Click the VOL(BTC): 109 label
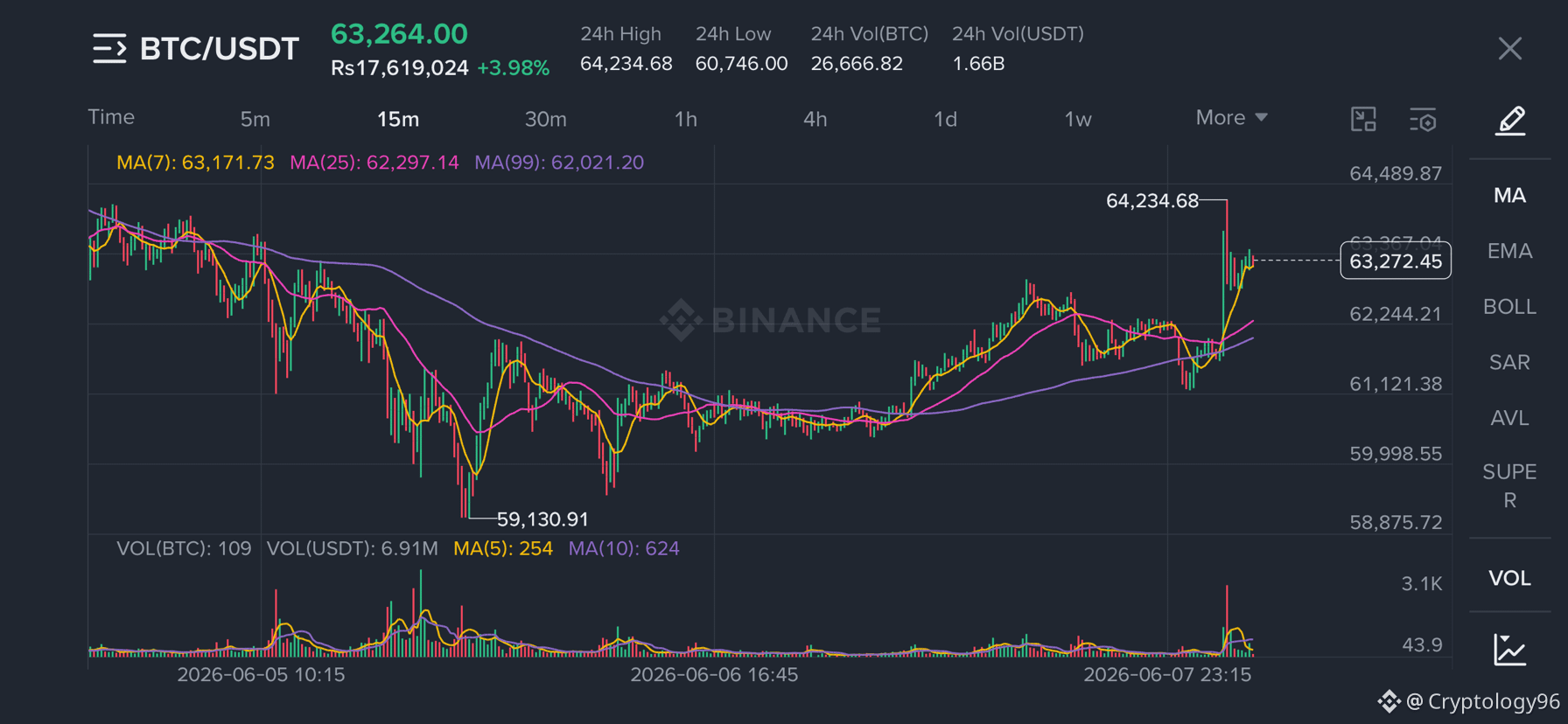Screen dimensions: 1568x724 (x=184, y=549)
